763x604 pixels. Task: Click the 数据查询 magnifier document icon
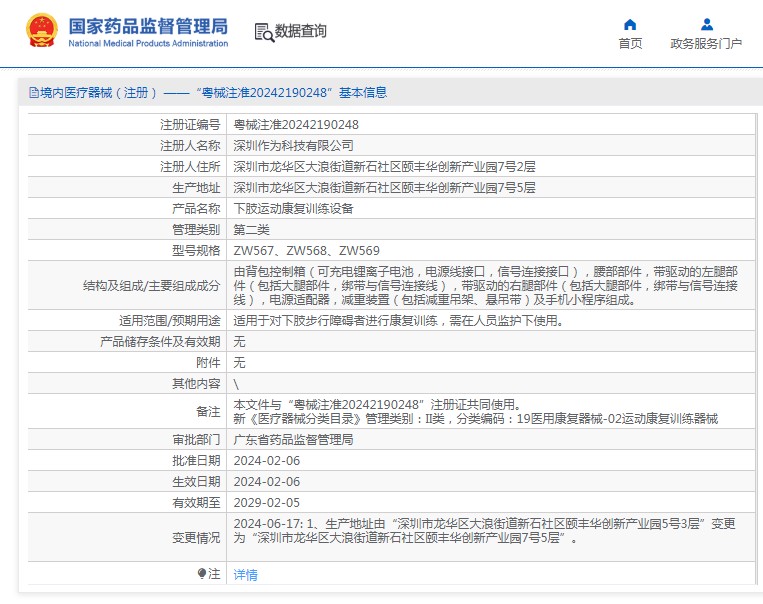click(x=264, y=32)
